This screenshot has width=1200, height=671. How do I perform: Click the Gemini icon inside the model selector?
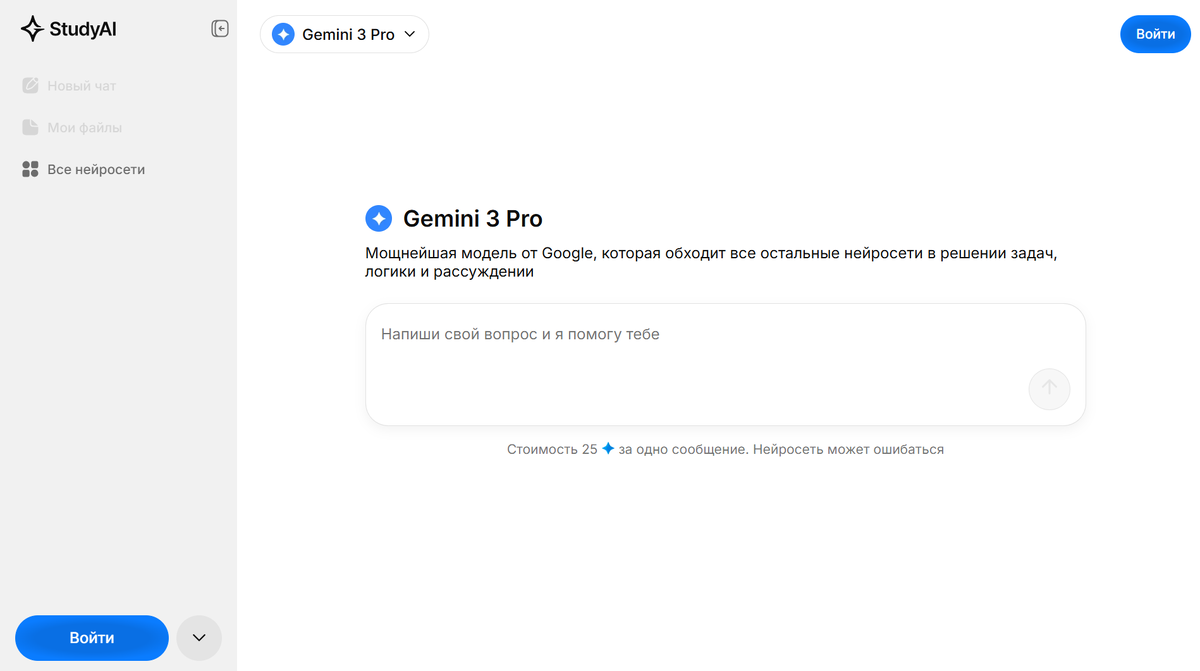tap(283, 35)
